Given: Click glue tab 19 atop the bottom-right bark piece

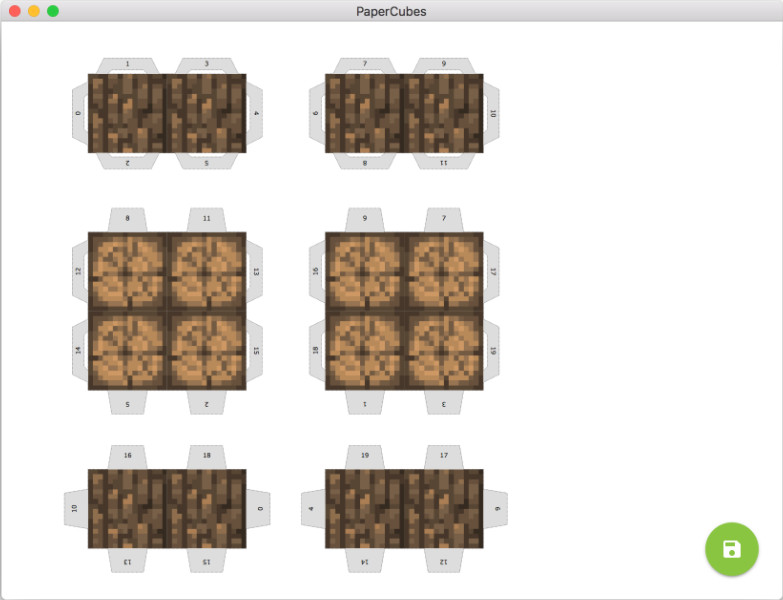Looking at the screenshot, I should click(365, 457).
